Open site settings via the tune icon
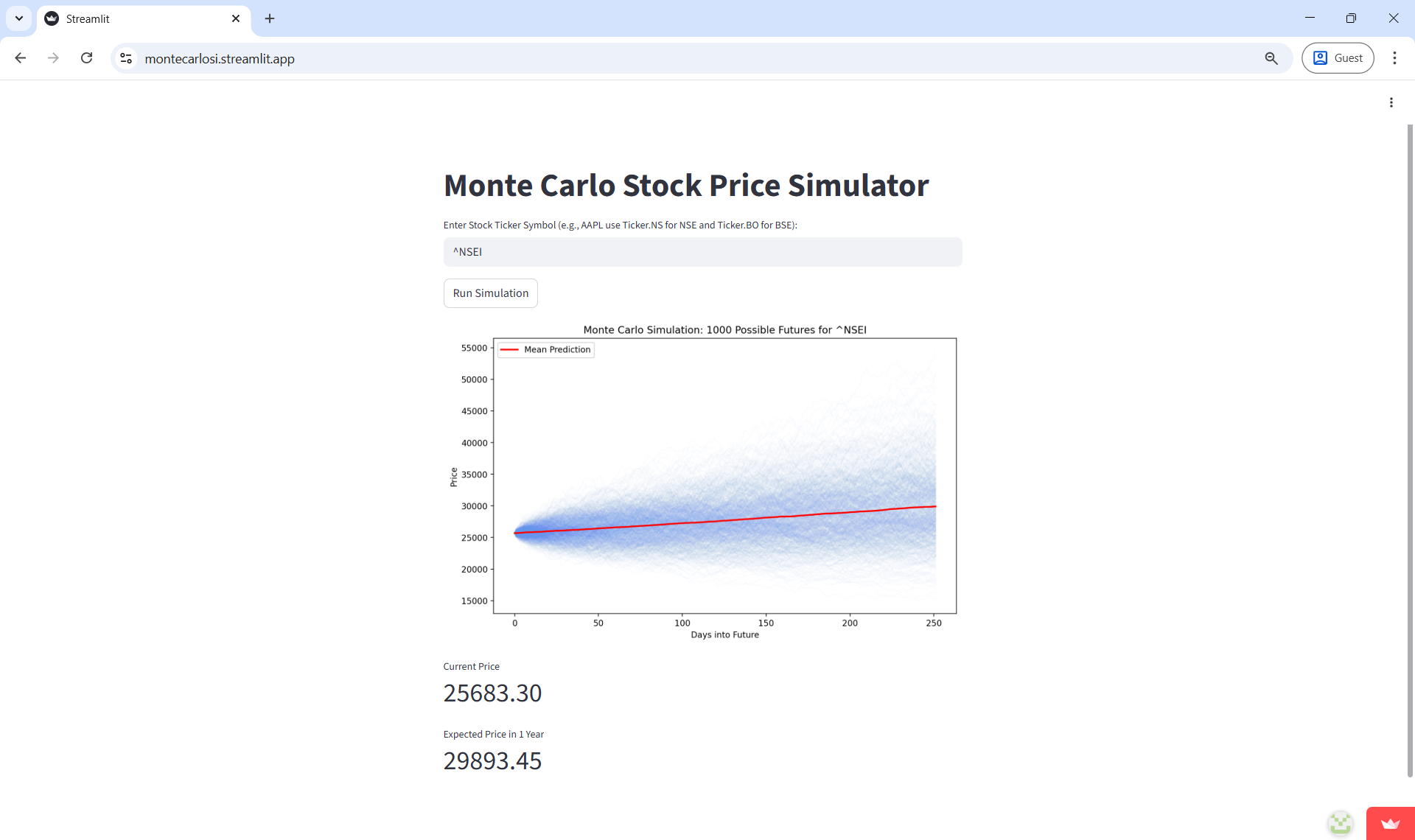 125,58
